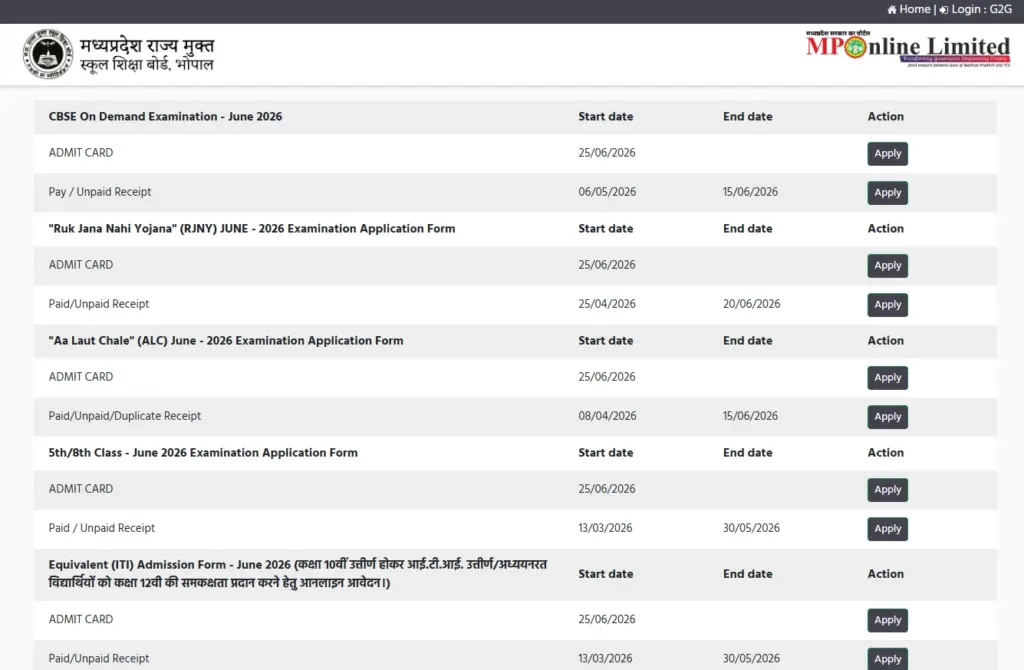Select the Ruk Jana Nahi Yojana section heading

point(251,229)
